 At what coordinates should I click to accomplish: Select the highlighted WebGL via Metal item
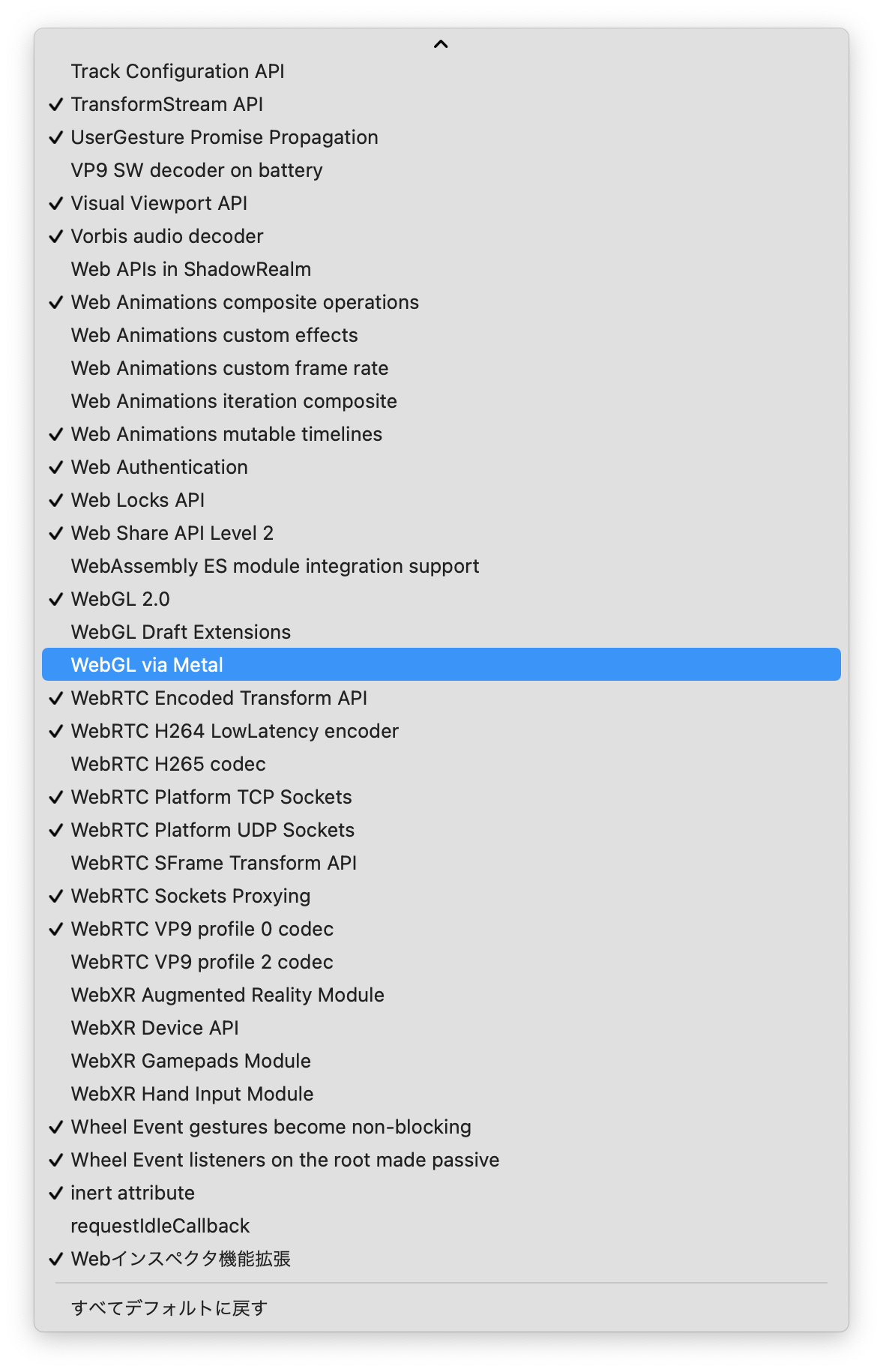[x=147, y=665]
